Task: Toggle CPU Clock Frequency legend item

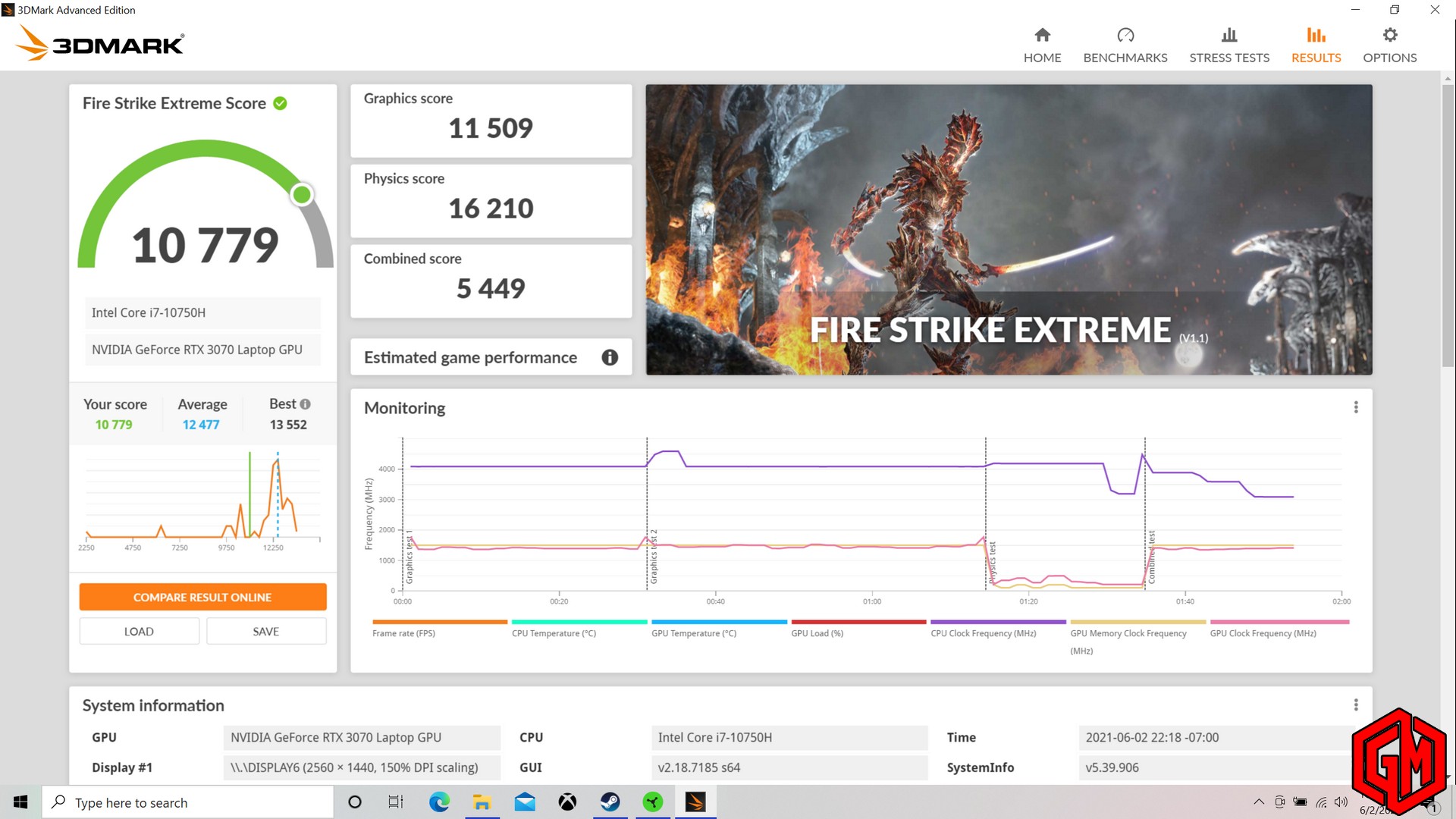Action: coord(998,629)
